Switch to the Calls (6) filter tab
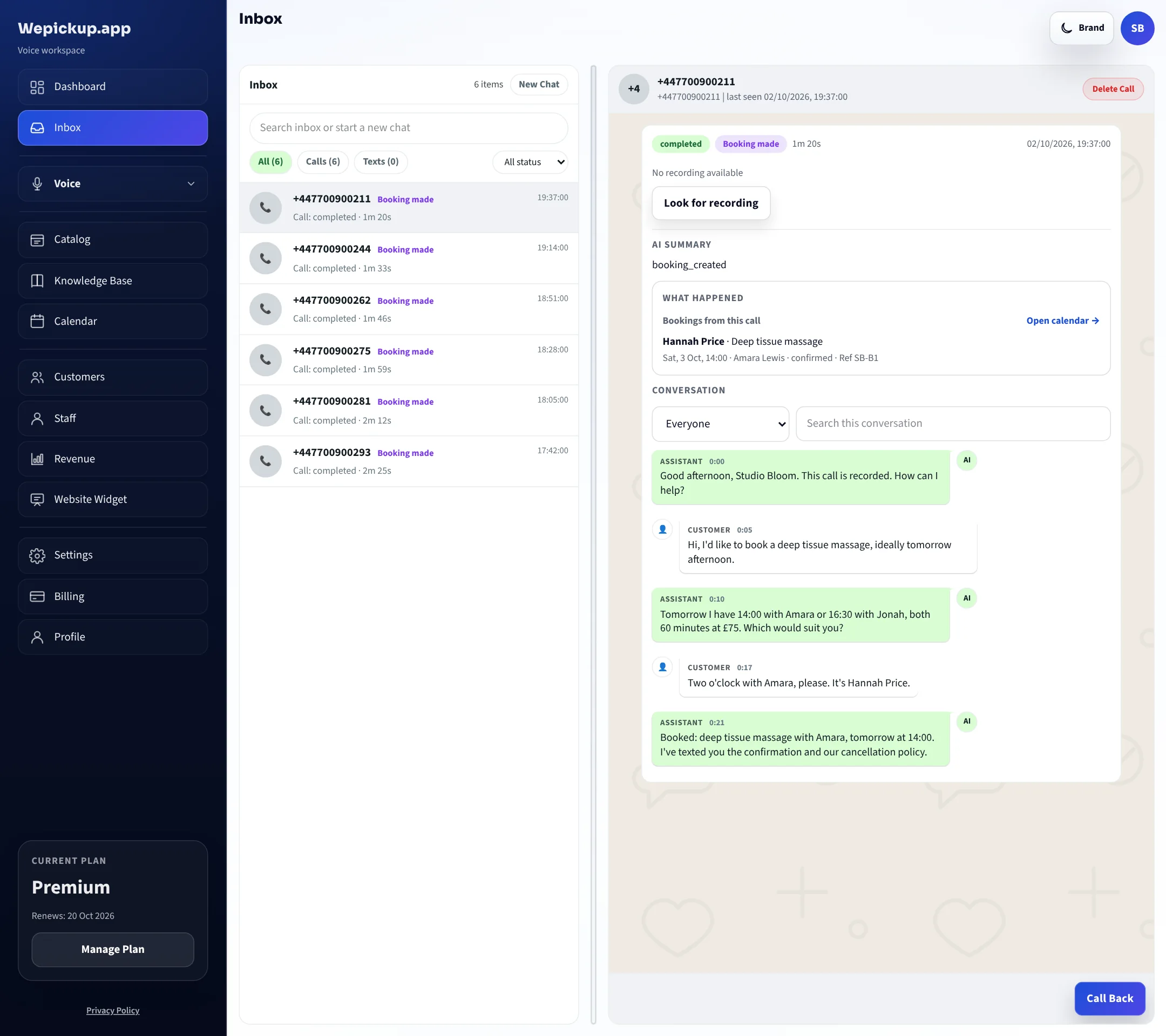The height and width of the screenshot is (1036, 1166). click(x=323, y=162)
